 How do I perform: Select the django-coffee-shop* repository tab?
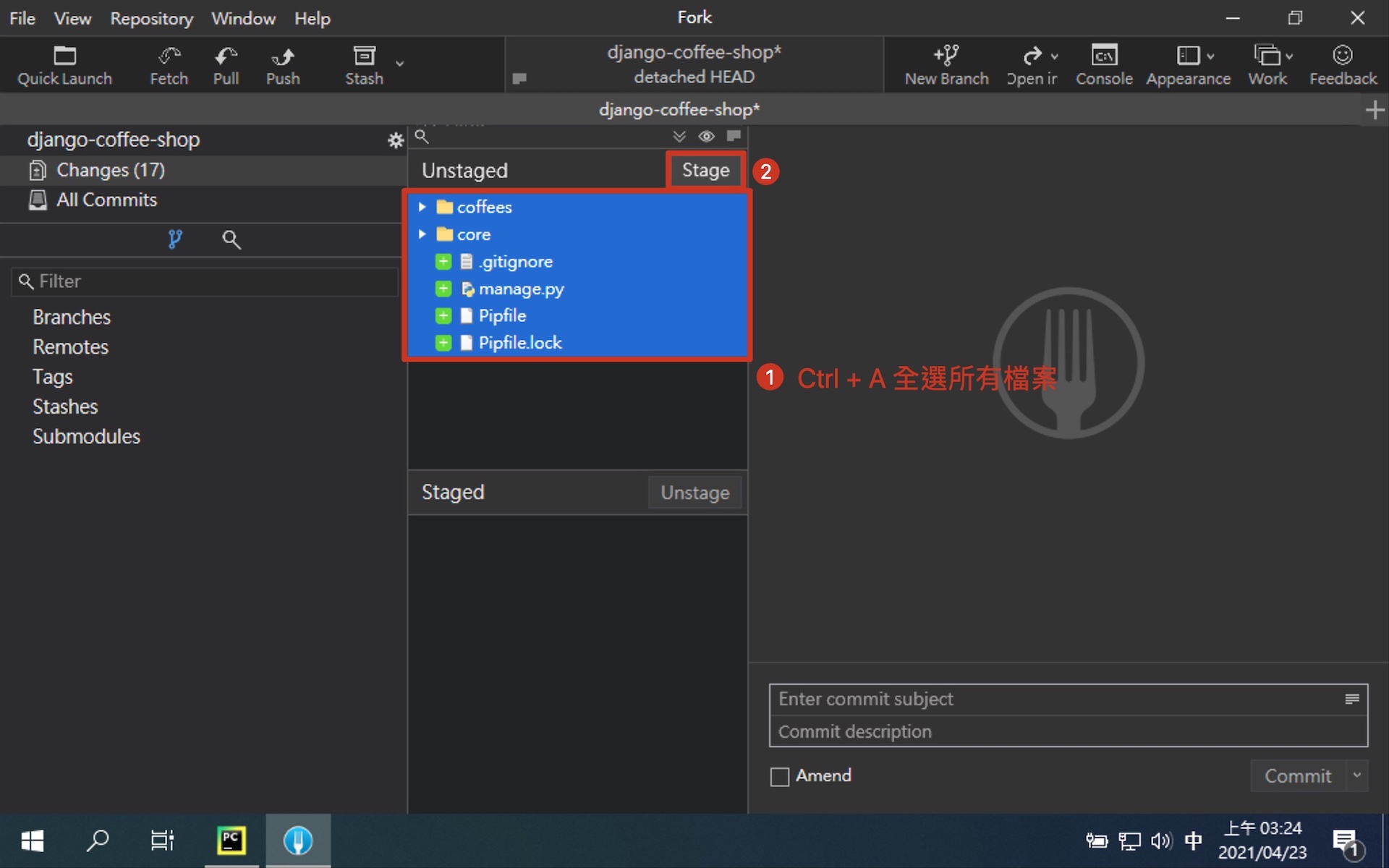679,109
